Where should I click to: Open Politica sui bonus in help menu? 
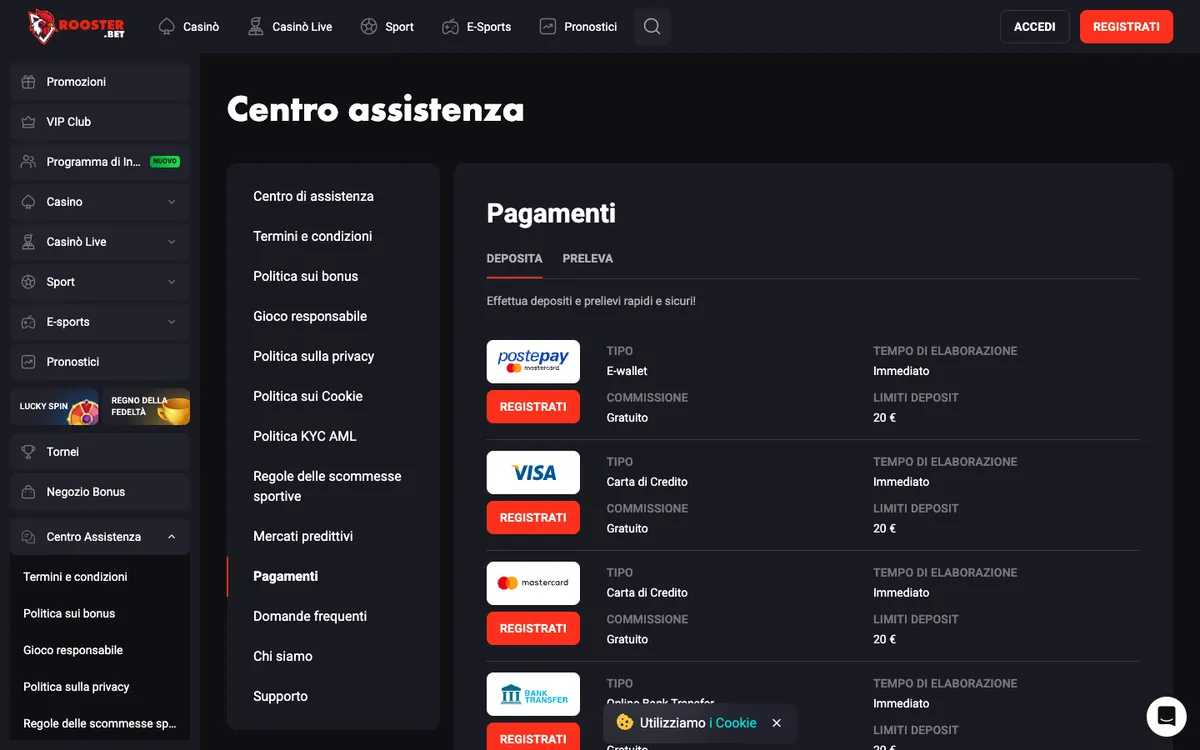305,277
